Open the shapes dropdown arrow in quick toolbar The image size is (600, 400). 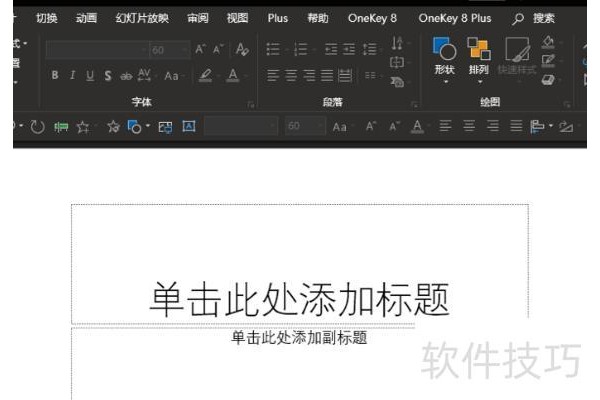[148, 126]
